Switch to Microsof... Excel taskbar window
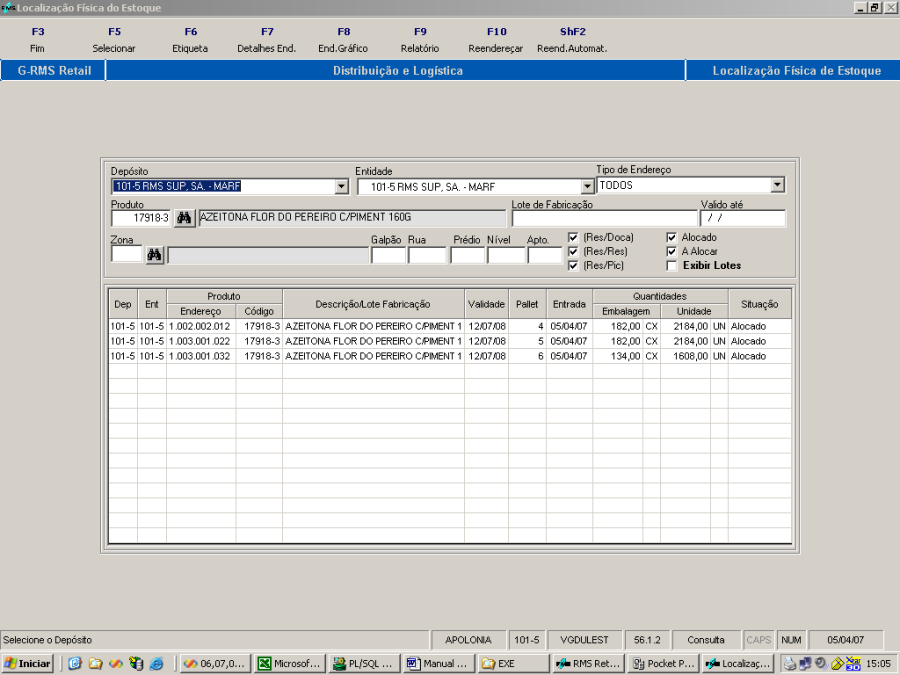Screen dimensions: 900x675 tap(290, 664)
